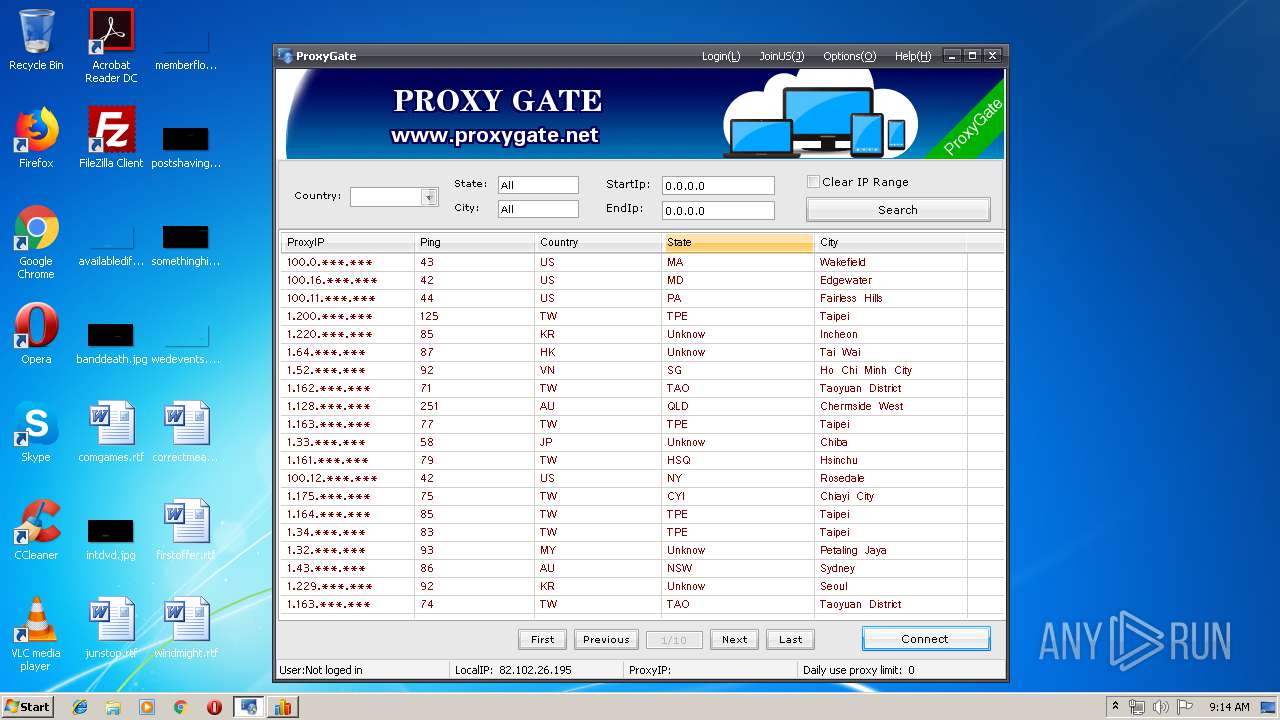Viewport: 1280px width, 720px height.
Task: Sort by State column header
Action: pos(738,242)
